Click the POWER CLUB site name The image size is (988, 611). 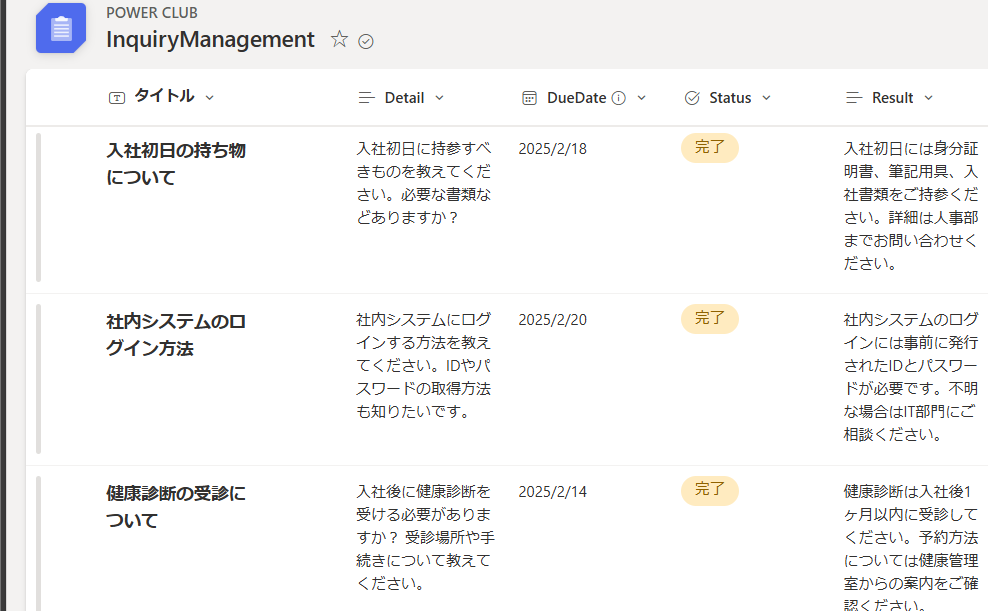(152, 13)
